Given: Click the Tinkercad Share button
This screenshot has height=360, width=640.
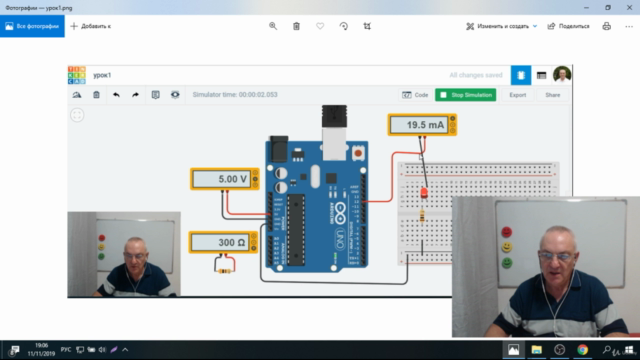Looking at the screenshot, I should pos(553,95).
